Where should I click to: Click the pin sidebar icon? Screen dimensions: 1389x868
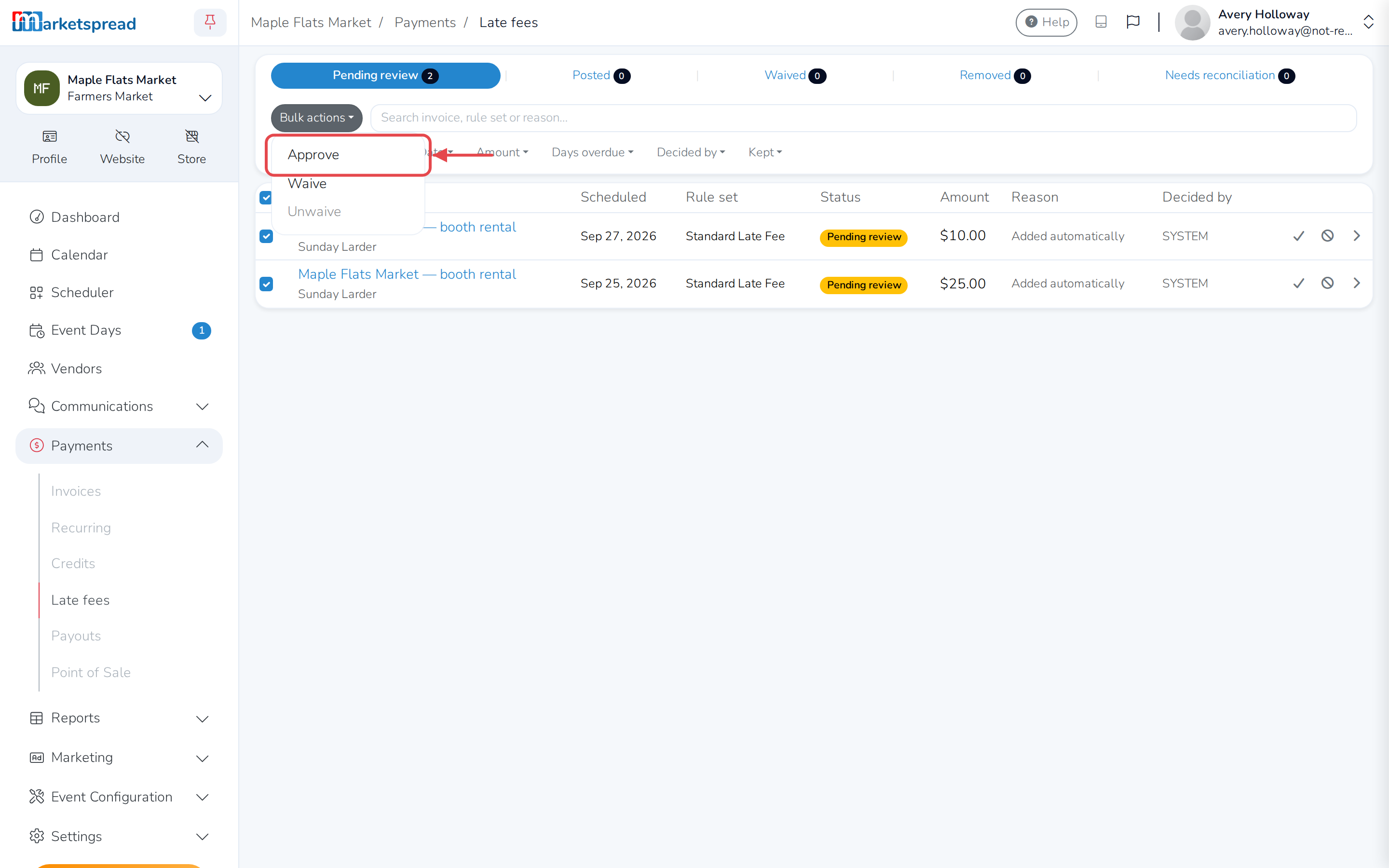(x=210, y=22)
